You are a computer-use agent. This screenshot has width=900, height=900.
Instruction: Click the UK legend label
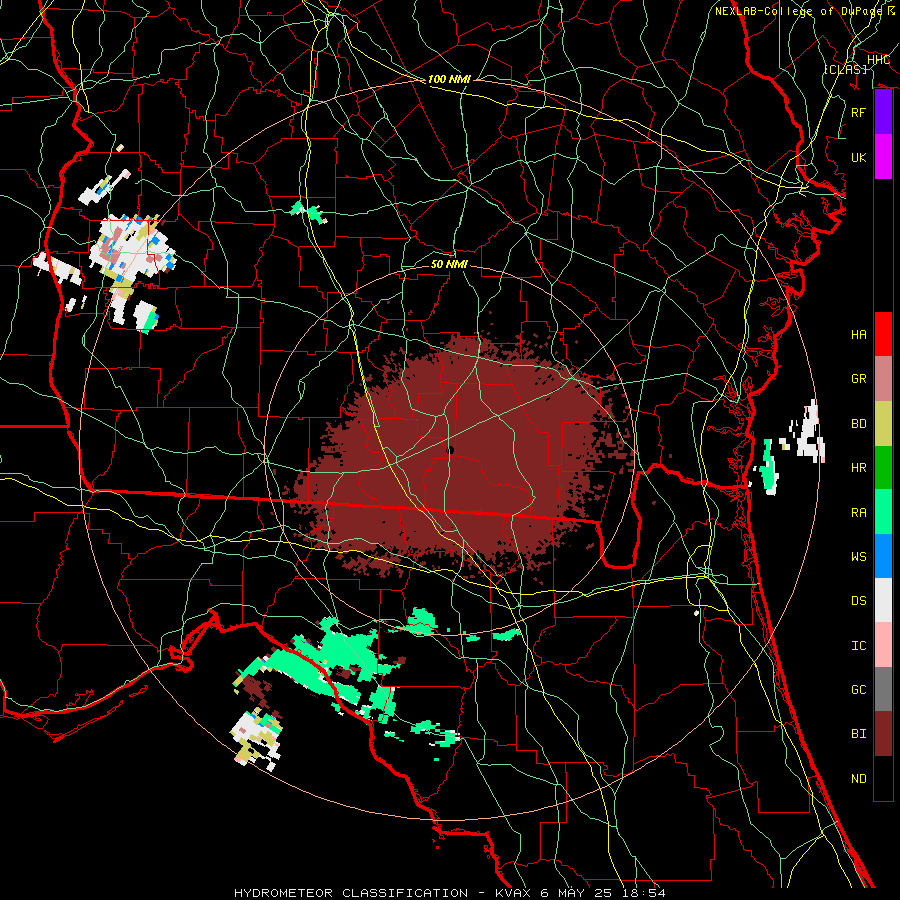[x=858, y=157]
